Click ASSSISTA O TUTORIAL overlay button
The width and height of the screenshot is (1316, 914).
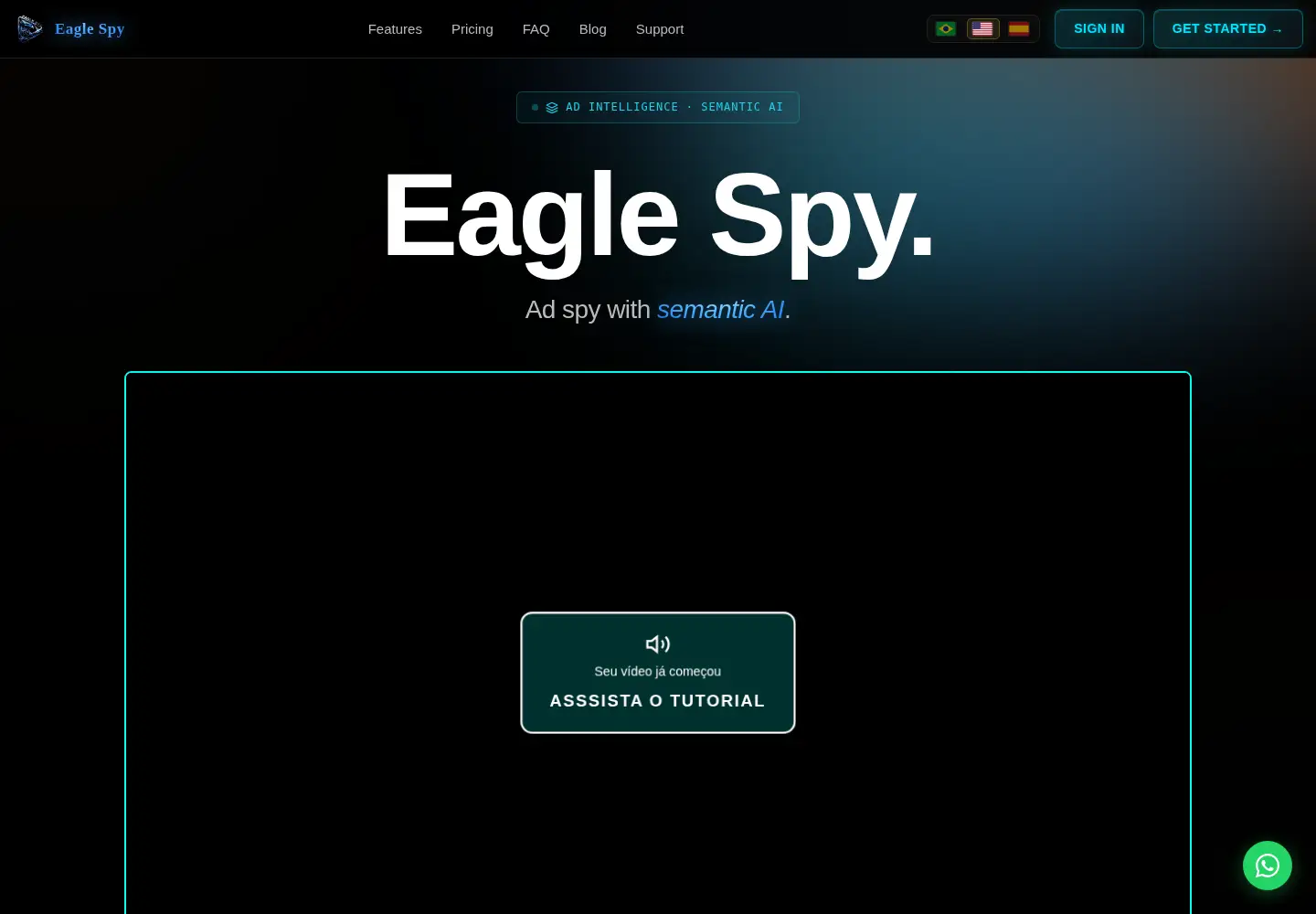click(658, 673)
